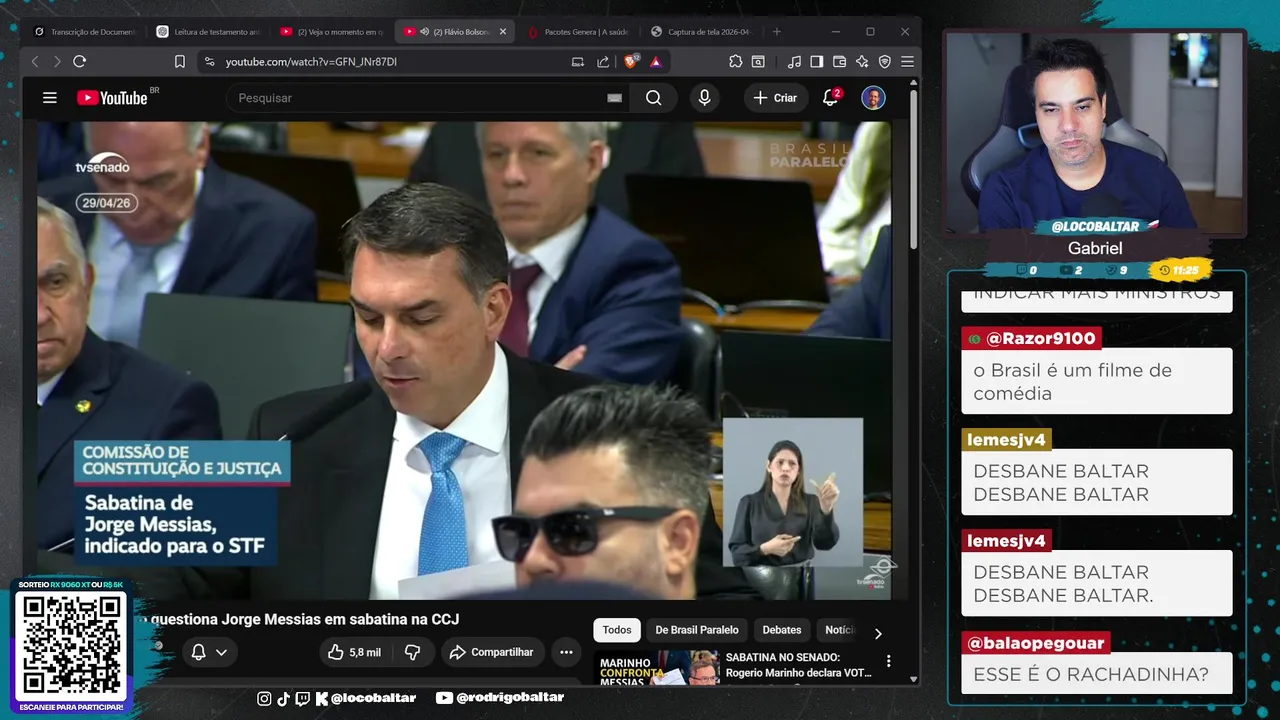Screen dimensions: 1280x720
Task: Open Brave Shields lion icon
Action: [x=631, y=62]
